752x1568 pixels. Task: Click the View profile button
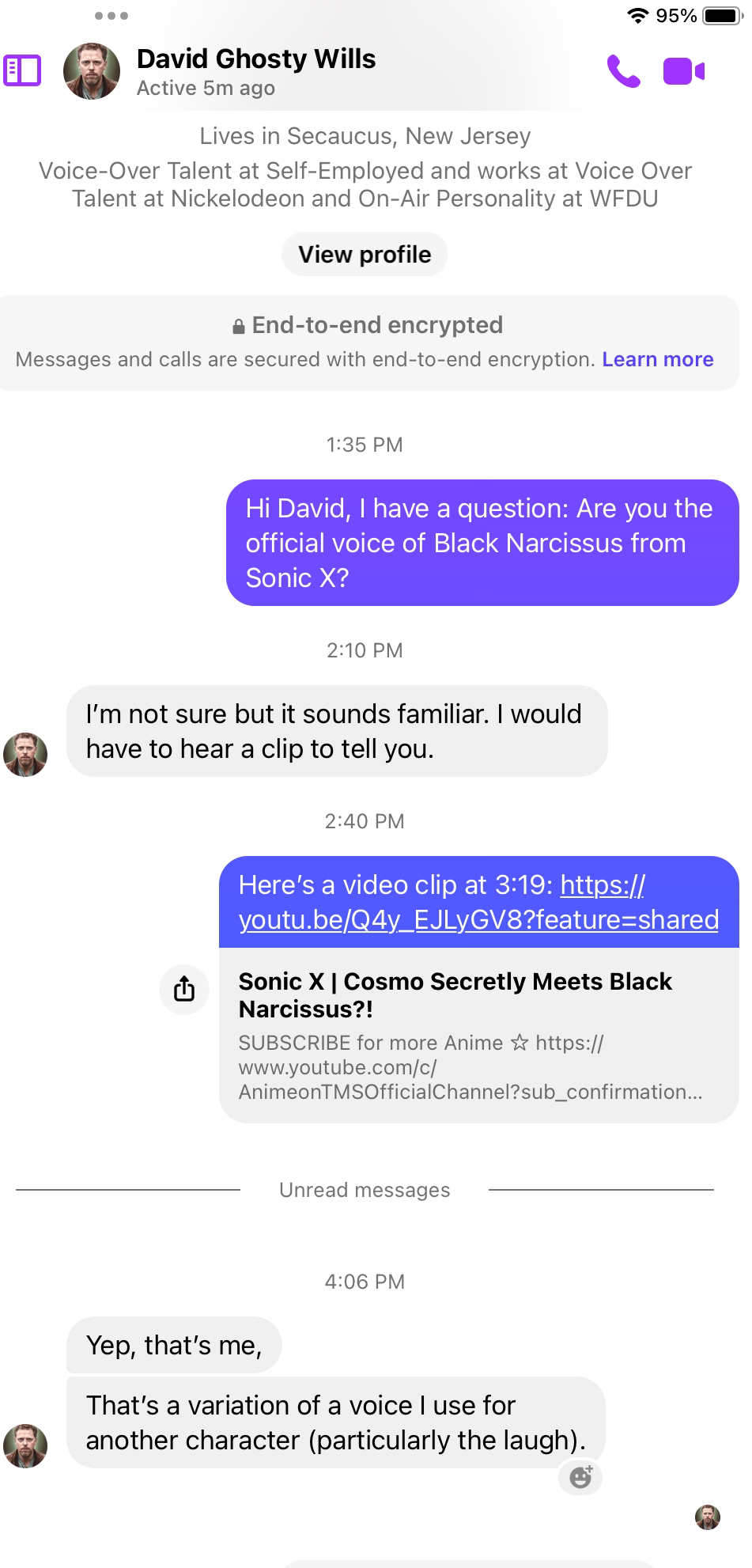point(365,254)
